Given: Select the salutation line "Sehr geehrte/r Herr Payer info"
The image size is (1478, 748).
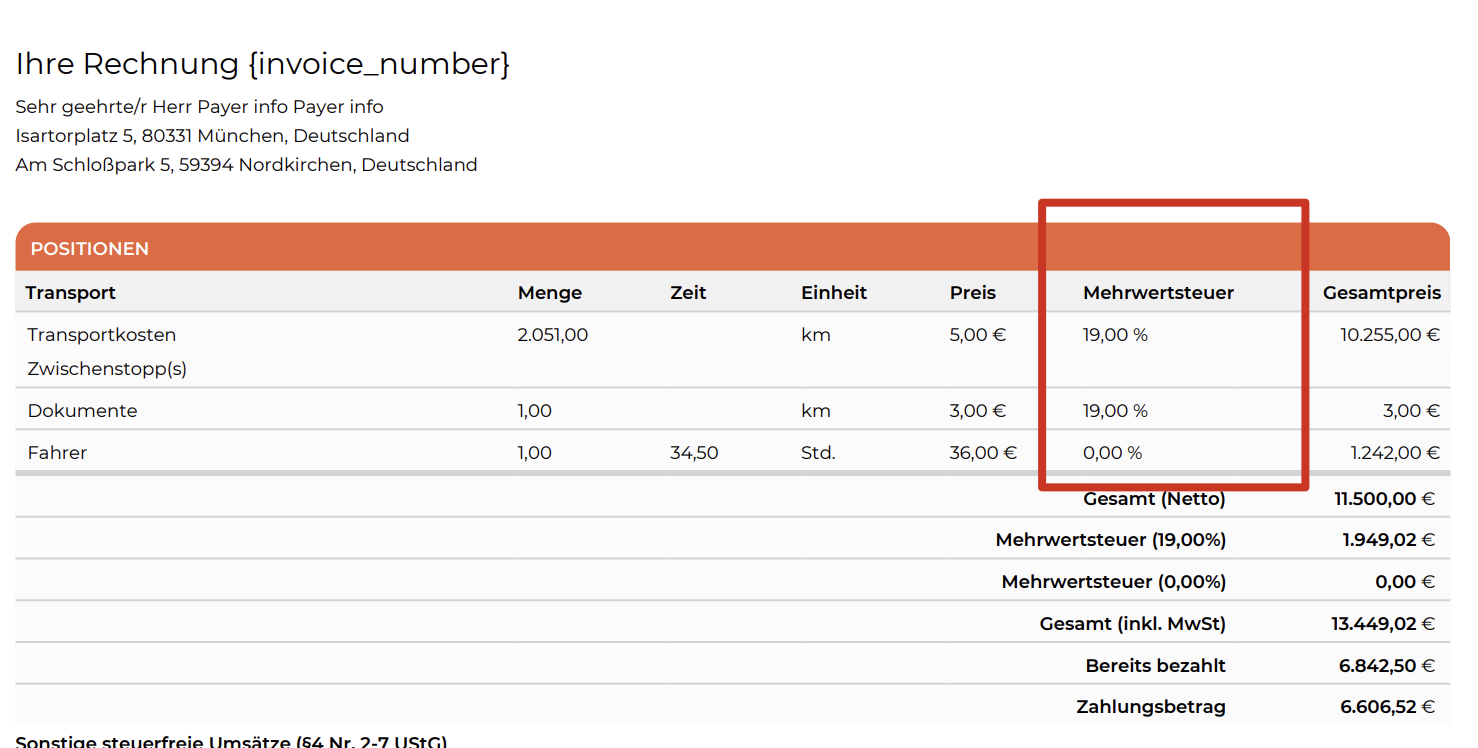Looking at the screenshot, I should point(152,107).
